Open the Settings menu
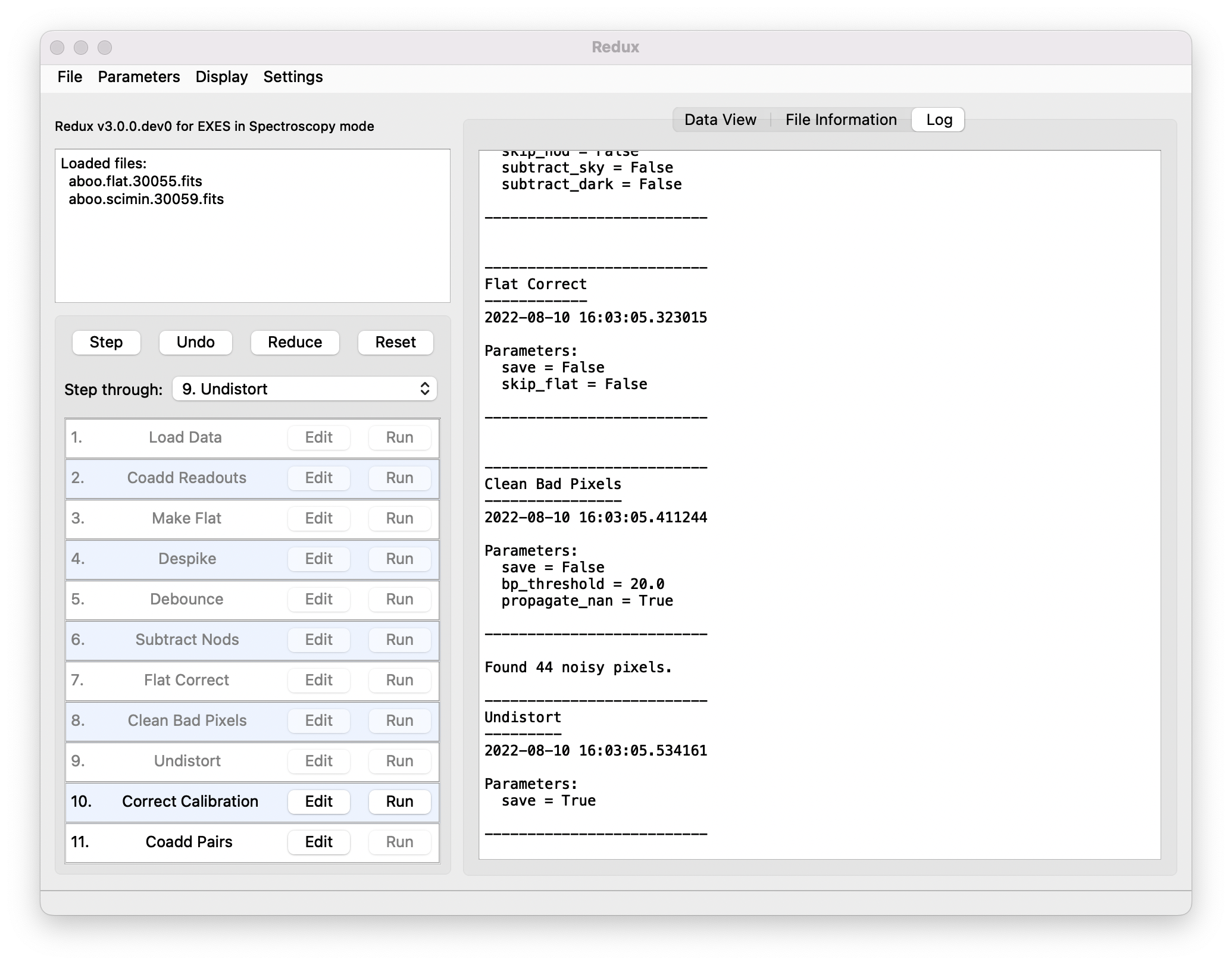 pyautogui.click(x=292, y=76)
